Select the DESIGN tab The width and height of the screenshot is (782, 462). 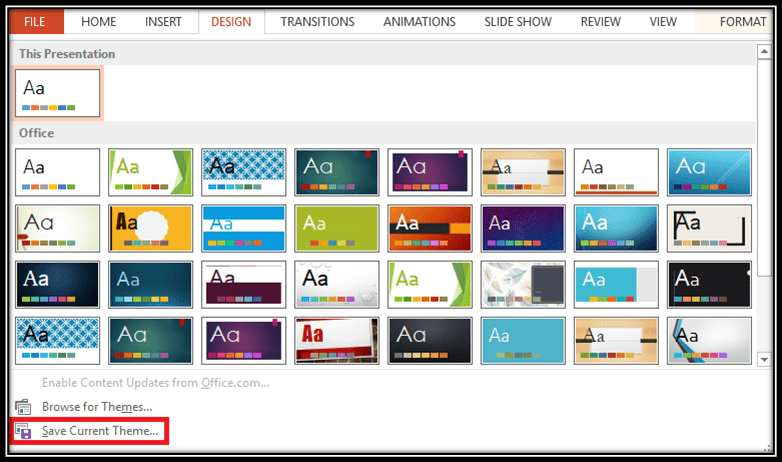tap(231, 22)
